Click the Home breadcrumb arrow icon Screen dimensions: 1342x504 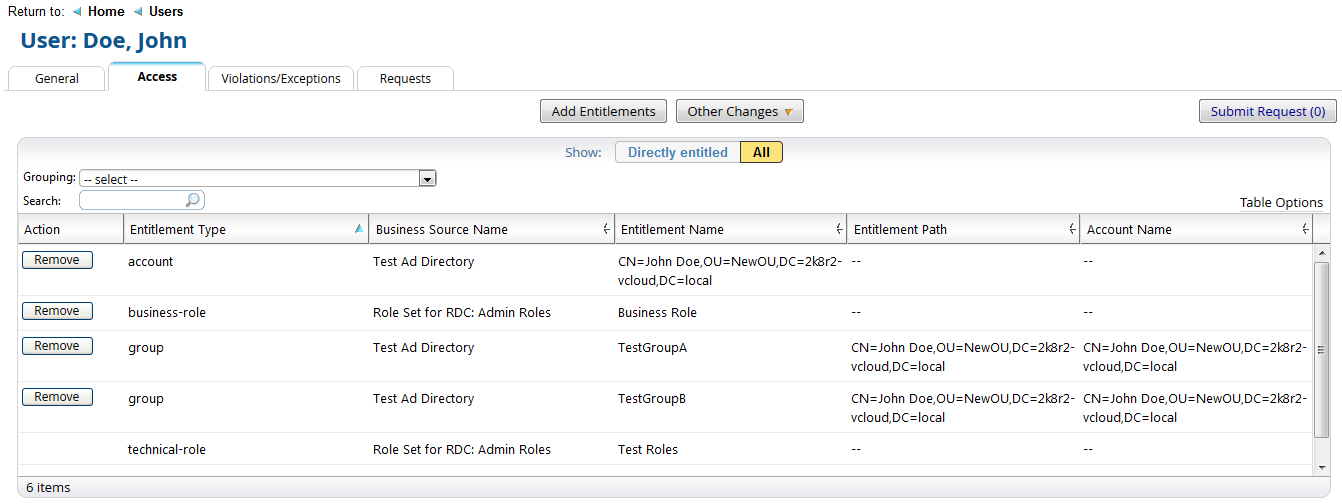[77, 12]
